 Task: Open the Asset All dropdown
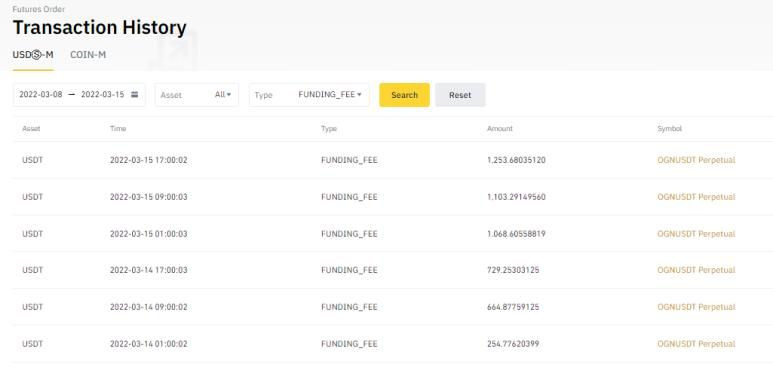tap(197, 95)
